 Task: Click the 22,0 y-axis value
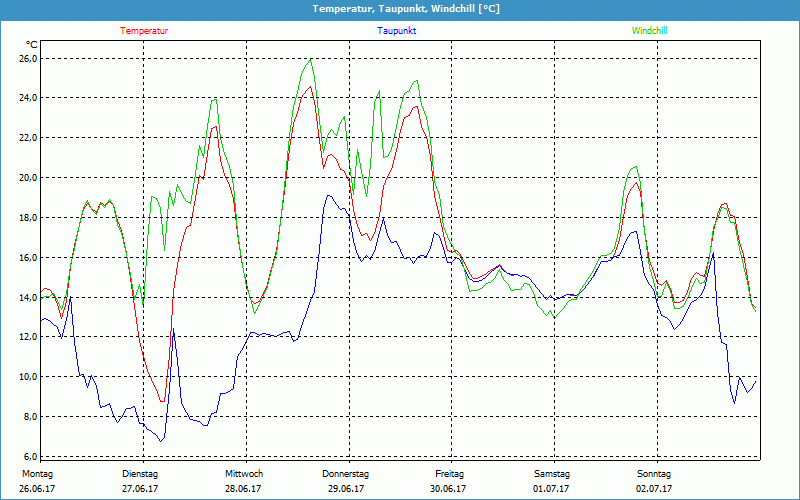click(28, 138)
